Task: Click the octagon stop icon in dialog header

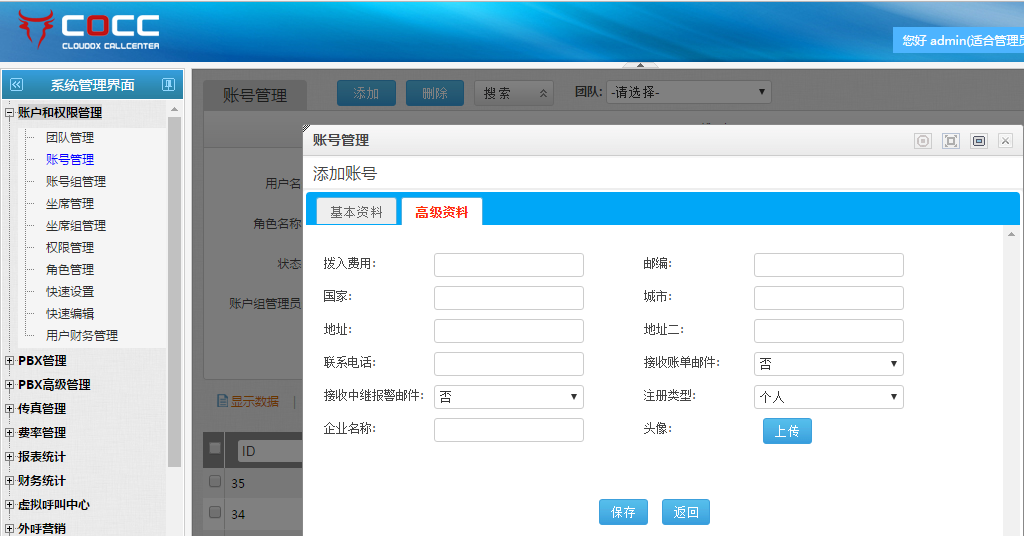Action: point(923,141)
